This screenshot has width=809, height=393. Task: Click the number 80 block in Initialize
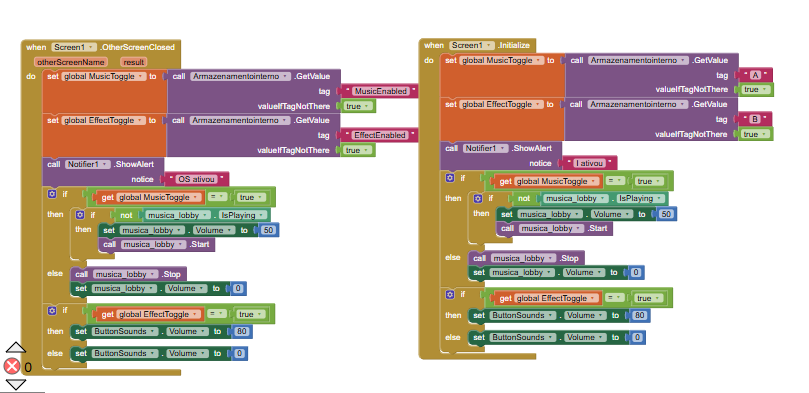tap(640, 315)
